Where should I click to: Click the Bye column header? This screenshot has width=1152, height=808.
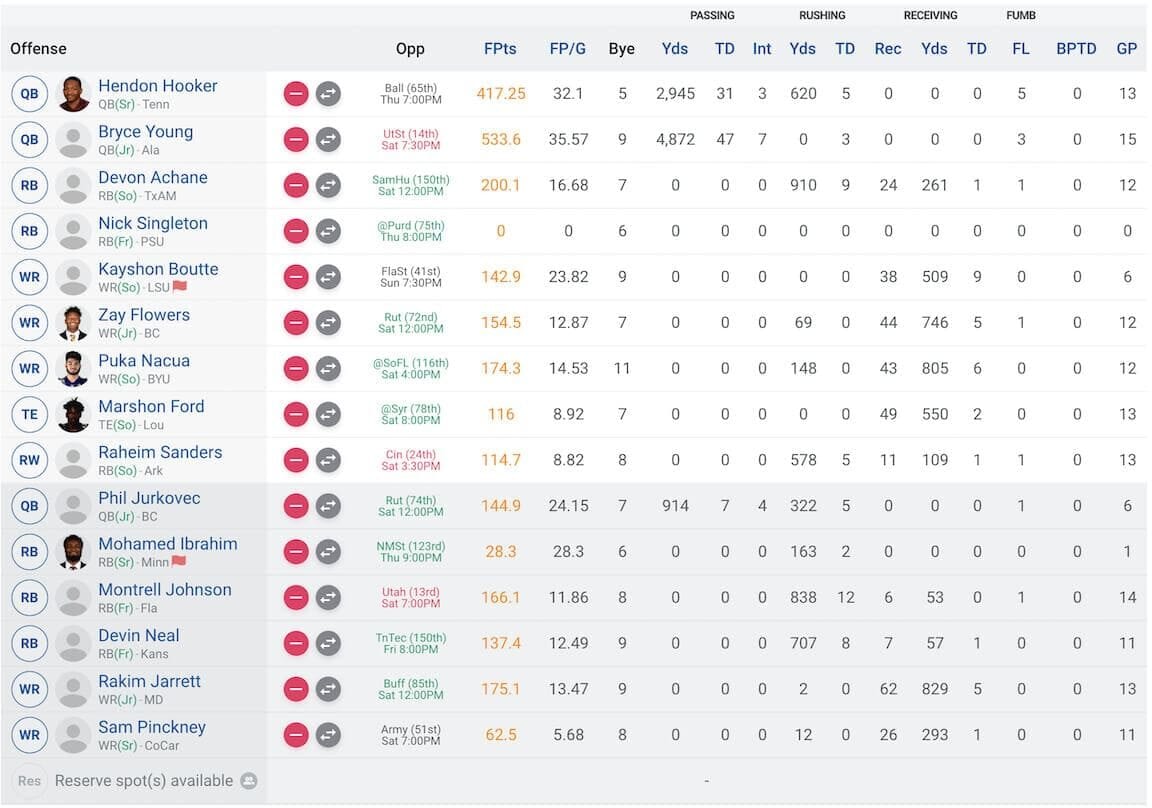click(622, 48)
